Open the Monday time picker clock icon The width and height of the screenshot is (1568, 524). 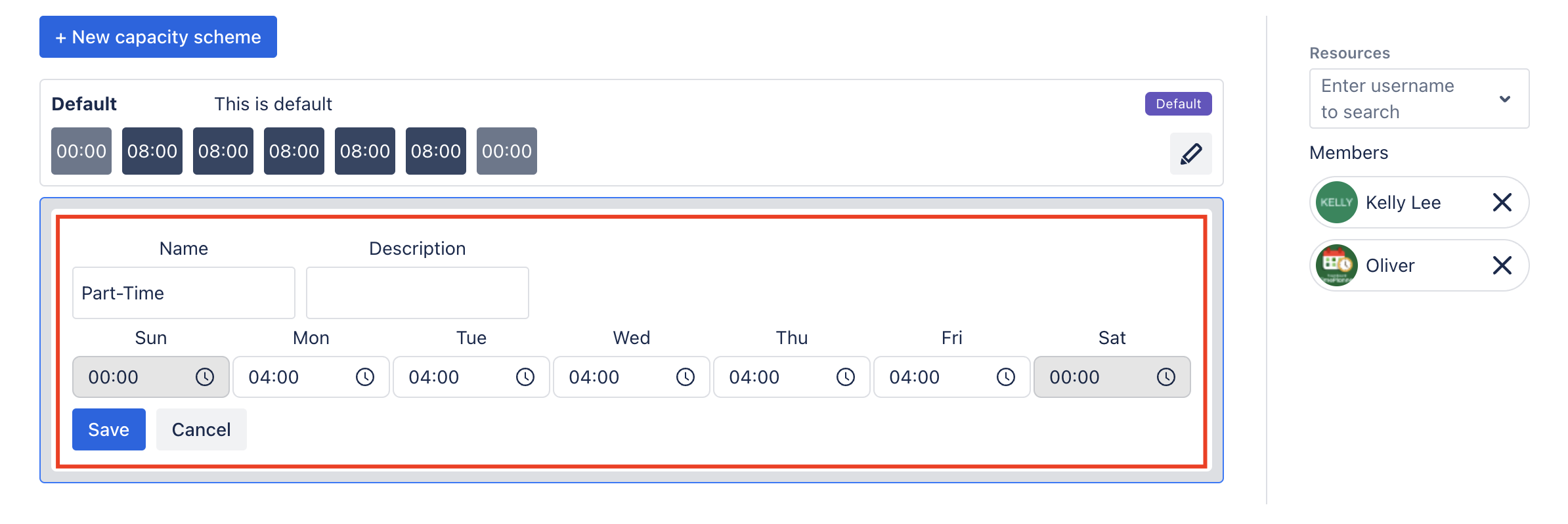click(x=364, y=377)
